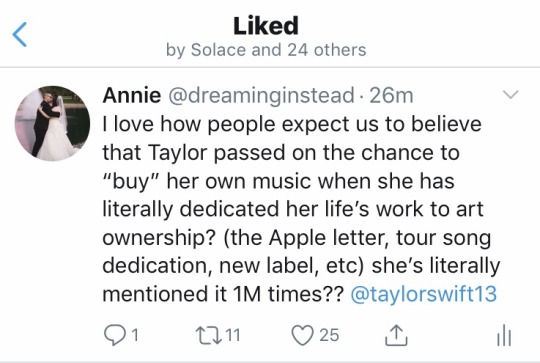Screen dimensions: 540x363
Task: Click 'by Solace and 24 others' subtitle
Action: [266, 50]
